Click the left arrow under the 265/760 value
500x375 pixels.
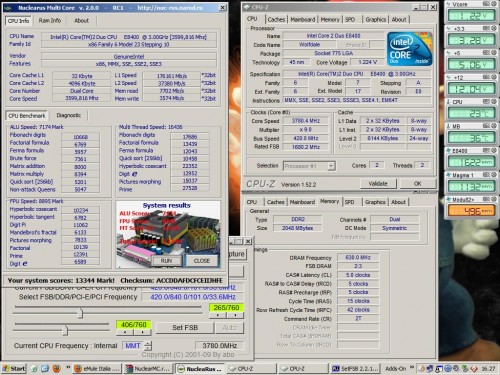coord(218,315)
